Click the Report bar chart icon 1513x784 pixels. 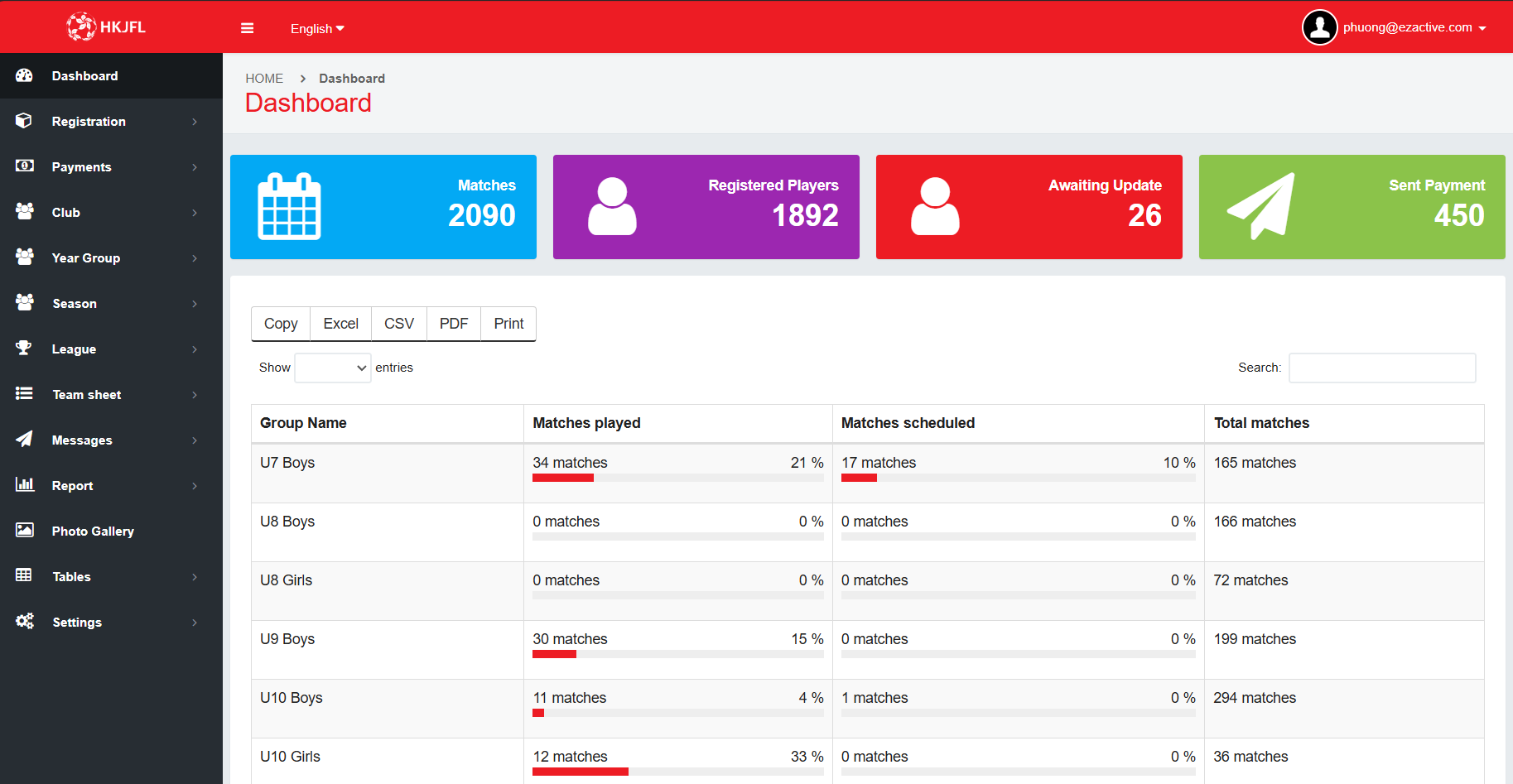(24, 485)
